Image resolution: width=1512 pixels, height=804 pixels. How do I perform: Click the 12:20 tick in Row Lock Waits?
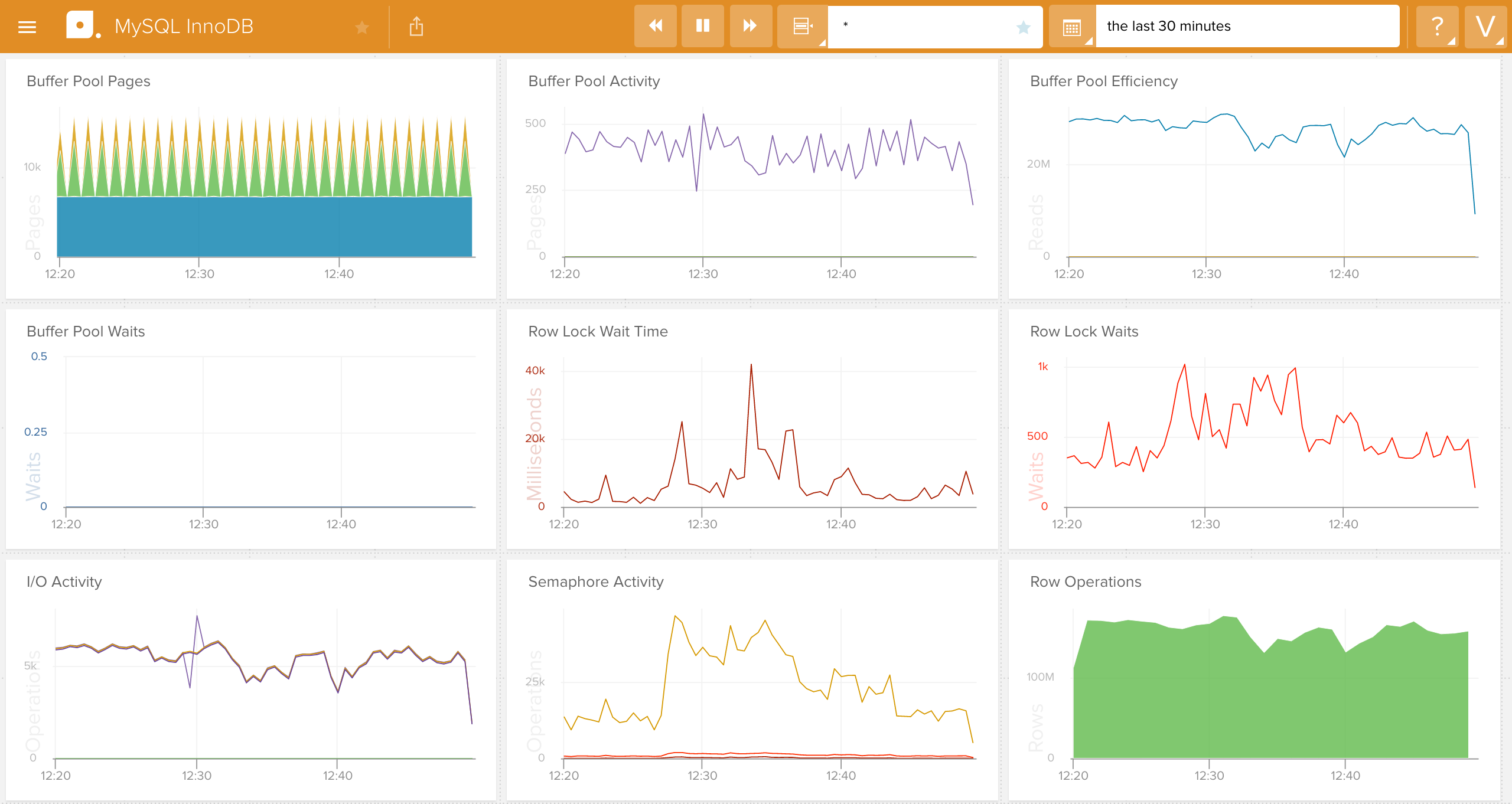pyautogui.click(x=1067, y=524)
